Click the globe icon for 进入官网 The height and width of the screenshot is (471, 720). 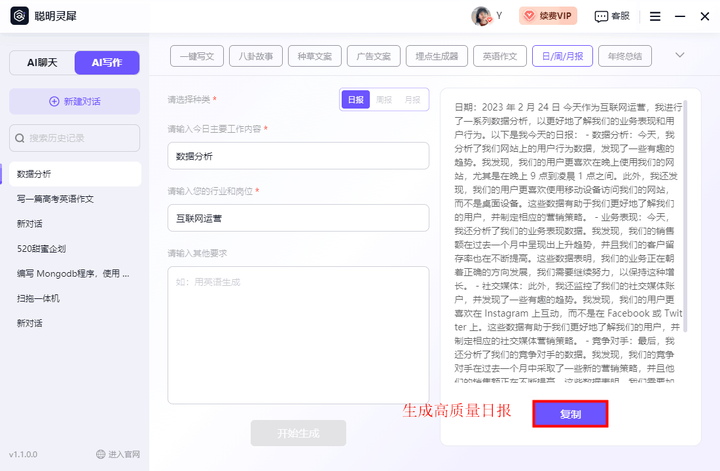coord(101,454)
